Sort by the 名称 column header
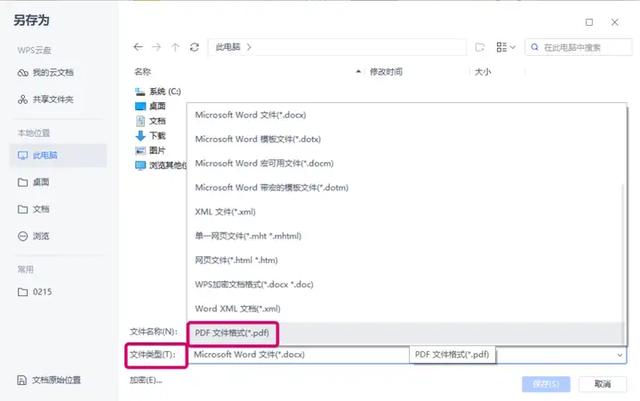The width and height of the screenshot is (640, 401). click(x=142, y=72)
